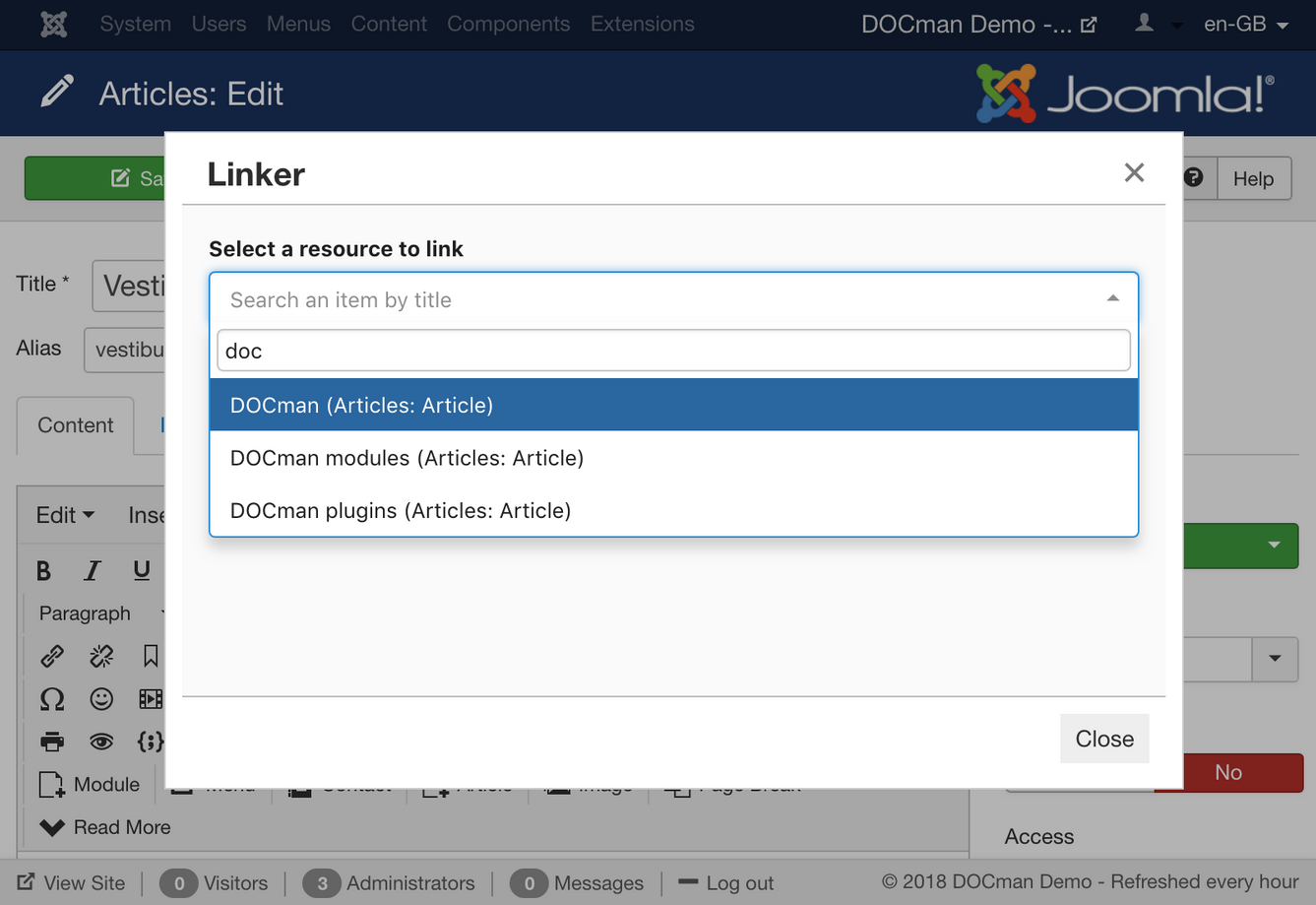Viewport: 1316px width, 905px height.
Task: Open the green status dropdown on right
Action: 1274,545
